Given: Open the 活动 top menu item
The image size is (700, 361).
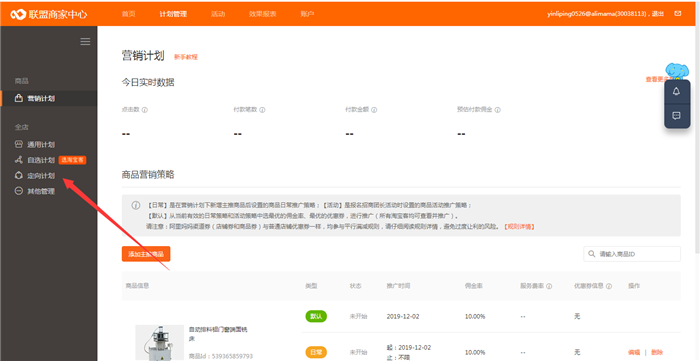Looking at the screenshot, I should click(218, 14).
